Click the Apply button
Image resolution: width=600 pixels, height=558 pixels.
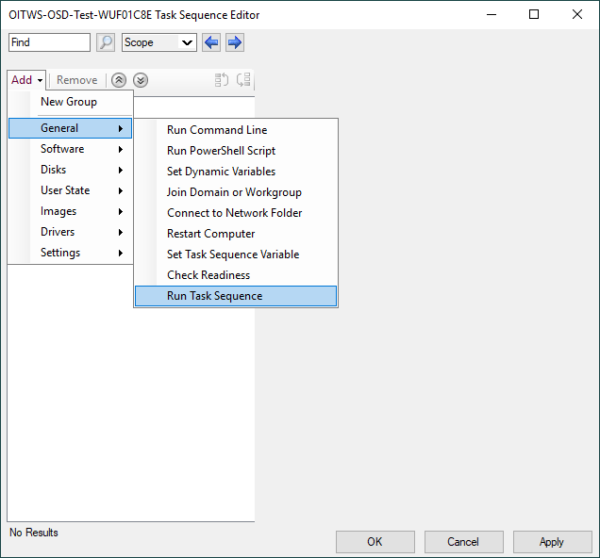pyautogui.click(x=552, y=542)
